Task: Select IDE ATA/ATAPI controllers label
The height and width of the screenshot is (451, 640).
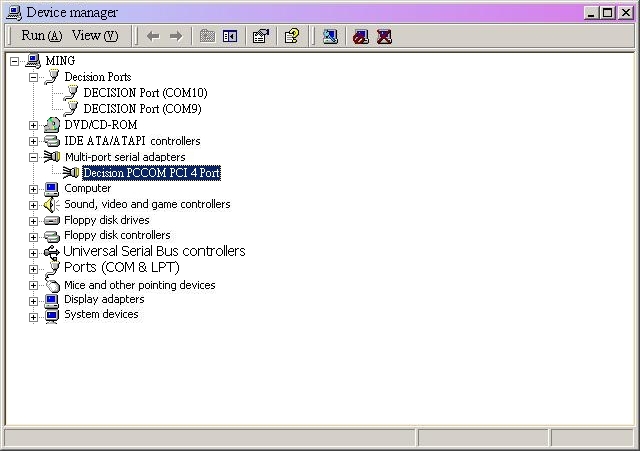Action: click(132, 141)
